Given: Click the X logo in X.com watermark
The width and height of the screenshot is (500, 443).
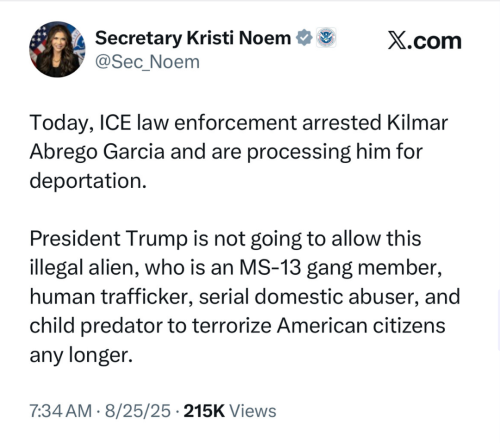Looking at the screenshot, I should 397,41.
